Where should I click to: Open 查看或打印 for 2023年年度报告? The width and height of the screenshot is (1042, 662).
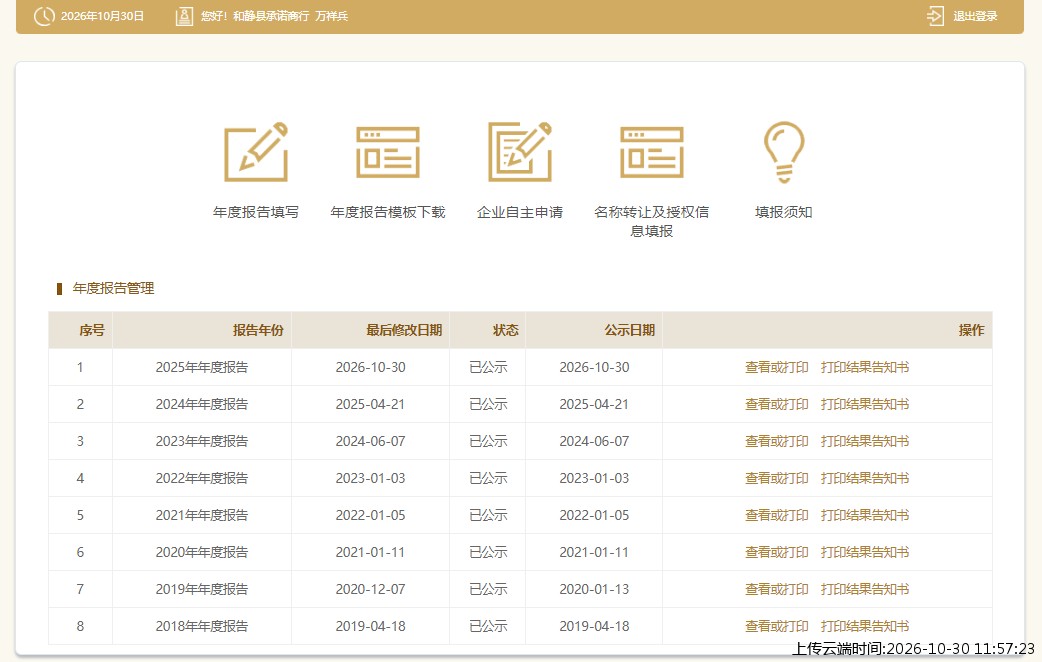click(x=776, y=441)
